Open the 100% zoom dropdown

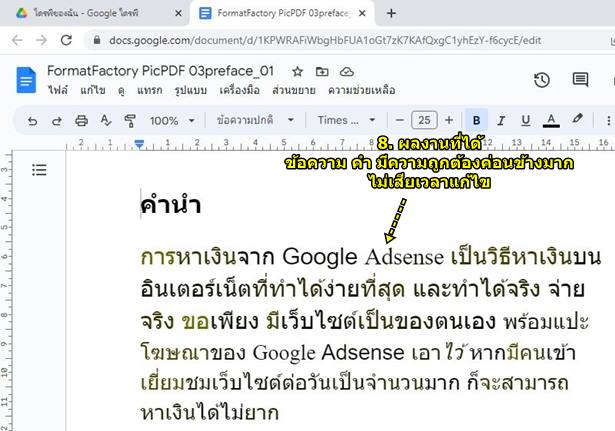(172, 120)
